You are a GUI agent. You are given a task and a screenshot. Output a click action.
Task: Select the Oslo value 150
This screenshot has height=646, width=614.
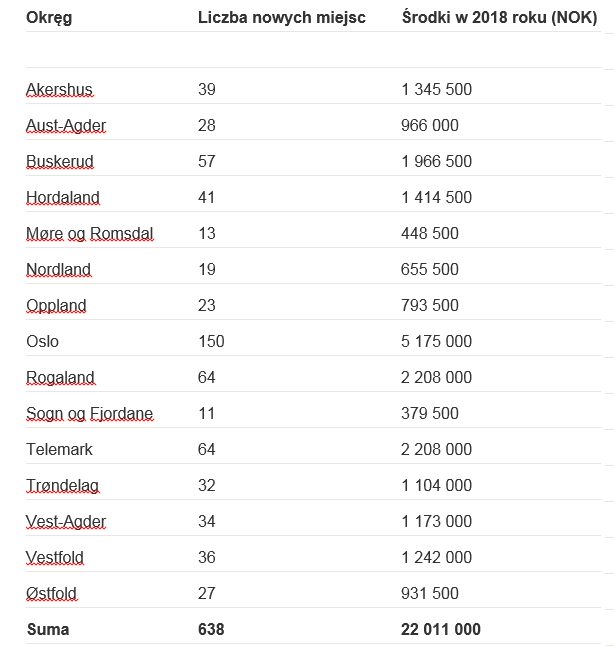pyautogui.click(x=211, y=342)
